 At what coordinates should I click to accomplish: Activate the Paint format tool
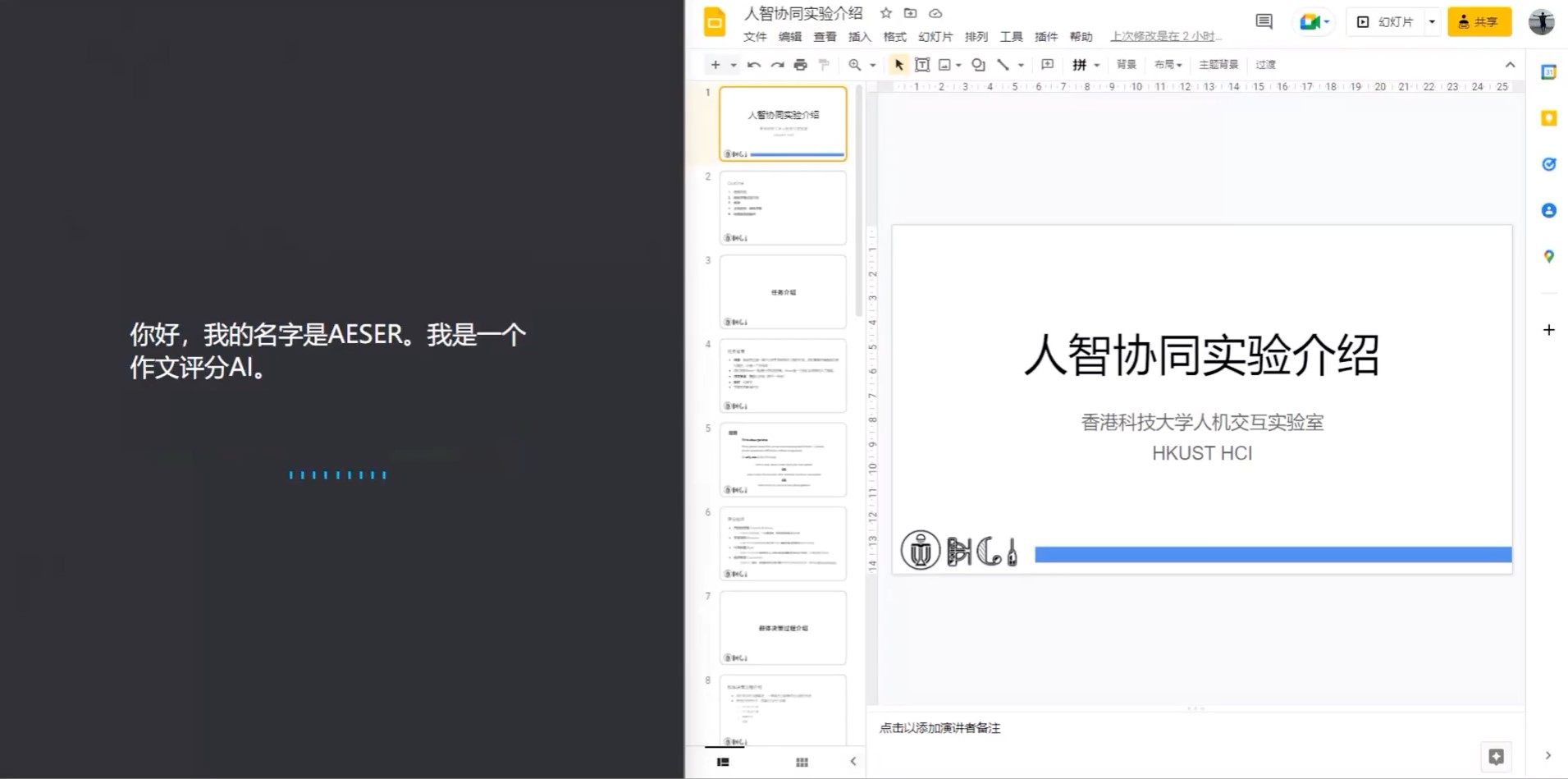point(824,64)
